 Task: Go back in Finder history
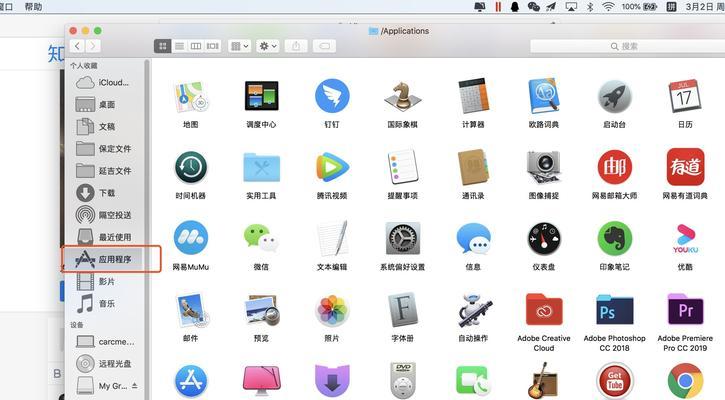pos(77,46)
